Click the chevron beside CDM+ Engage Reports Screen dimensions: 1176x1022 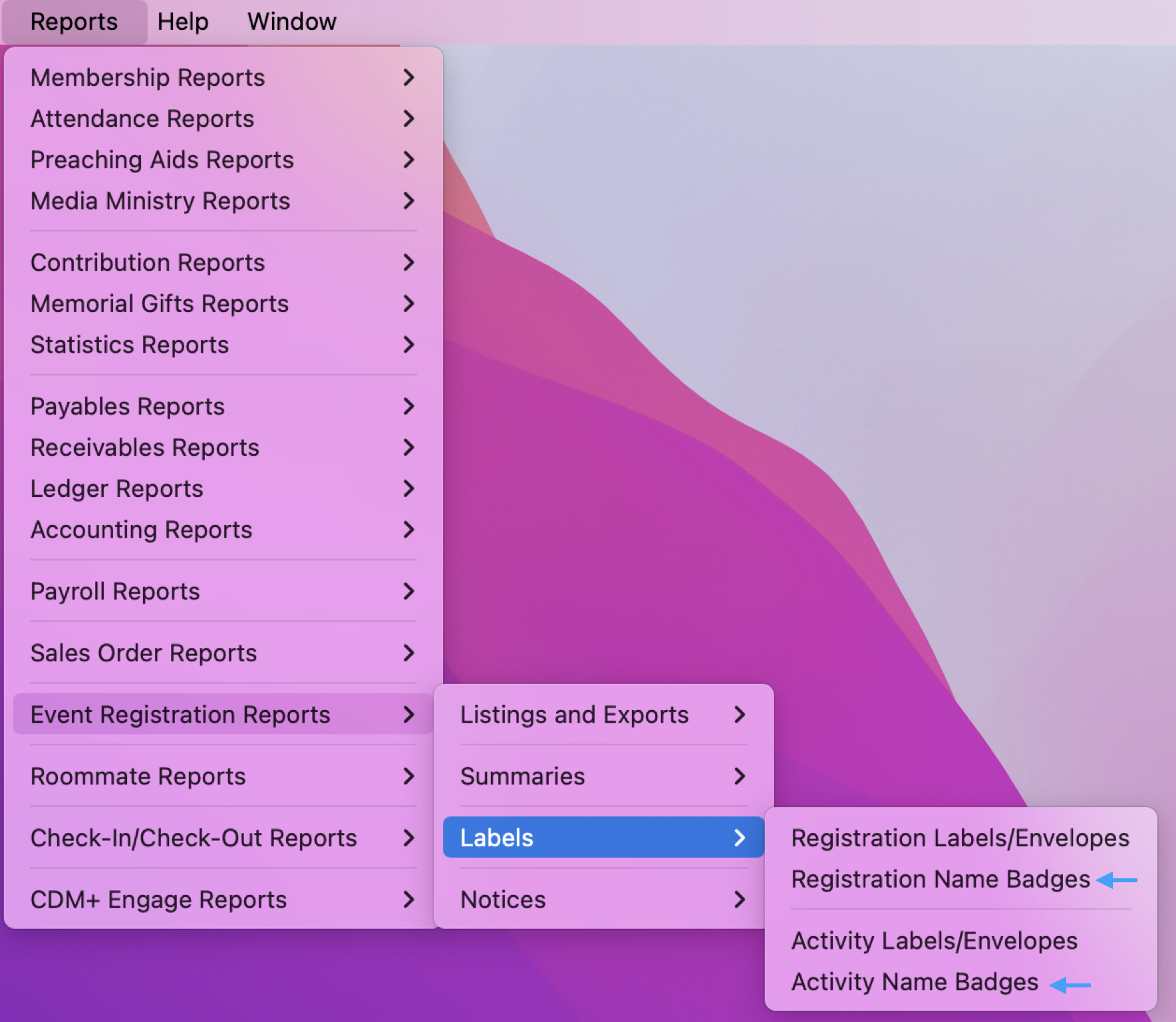pyautogui.click(x=408, y=900)
